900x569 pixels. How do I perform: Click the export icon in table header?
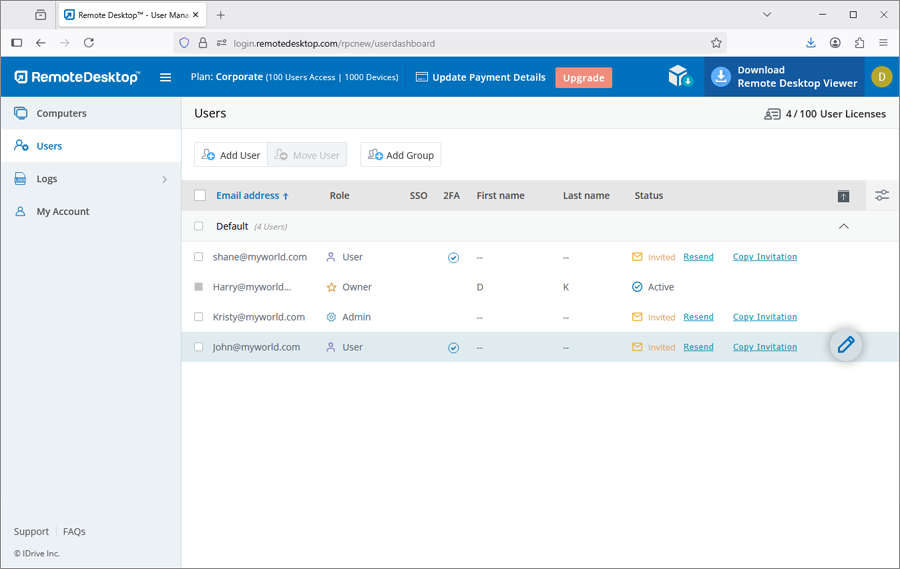(843, 196)
